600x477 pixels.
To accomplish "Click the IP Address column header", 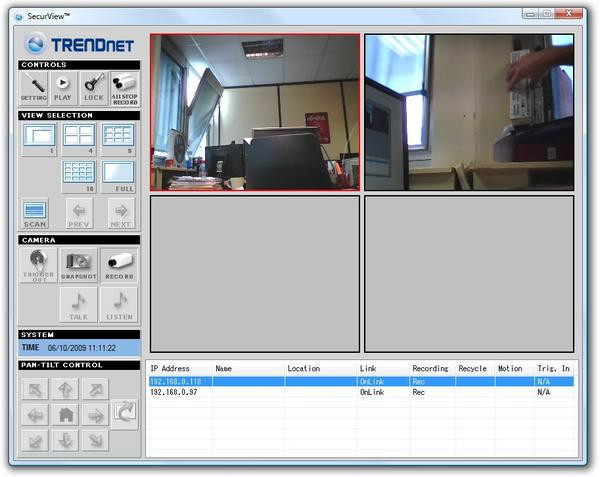I will pos(179,368).
